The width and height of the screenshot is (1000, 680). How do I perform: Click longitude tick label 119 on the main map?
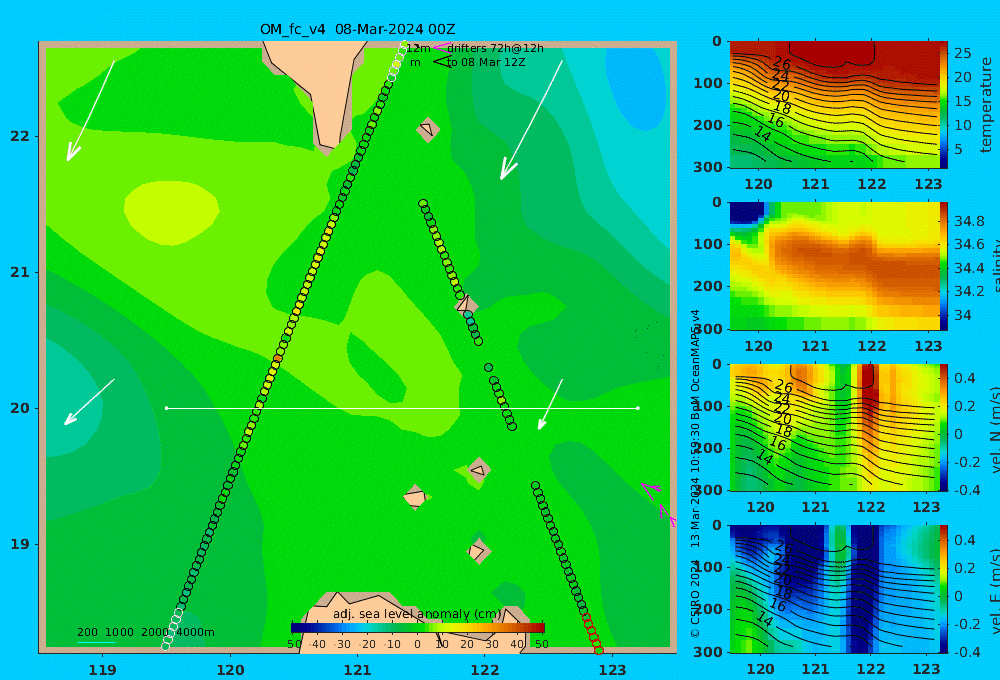click(x=103, y=670)
